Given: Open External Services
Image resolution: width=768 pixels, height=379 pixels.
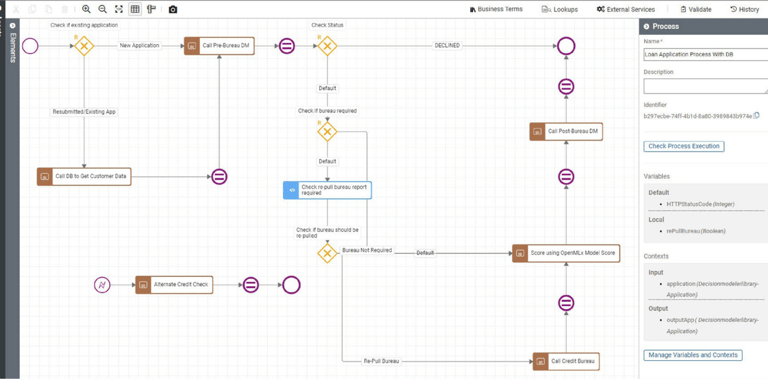Looking at the screenshot, I should tap(625, 9).
